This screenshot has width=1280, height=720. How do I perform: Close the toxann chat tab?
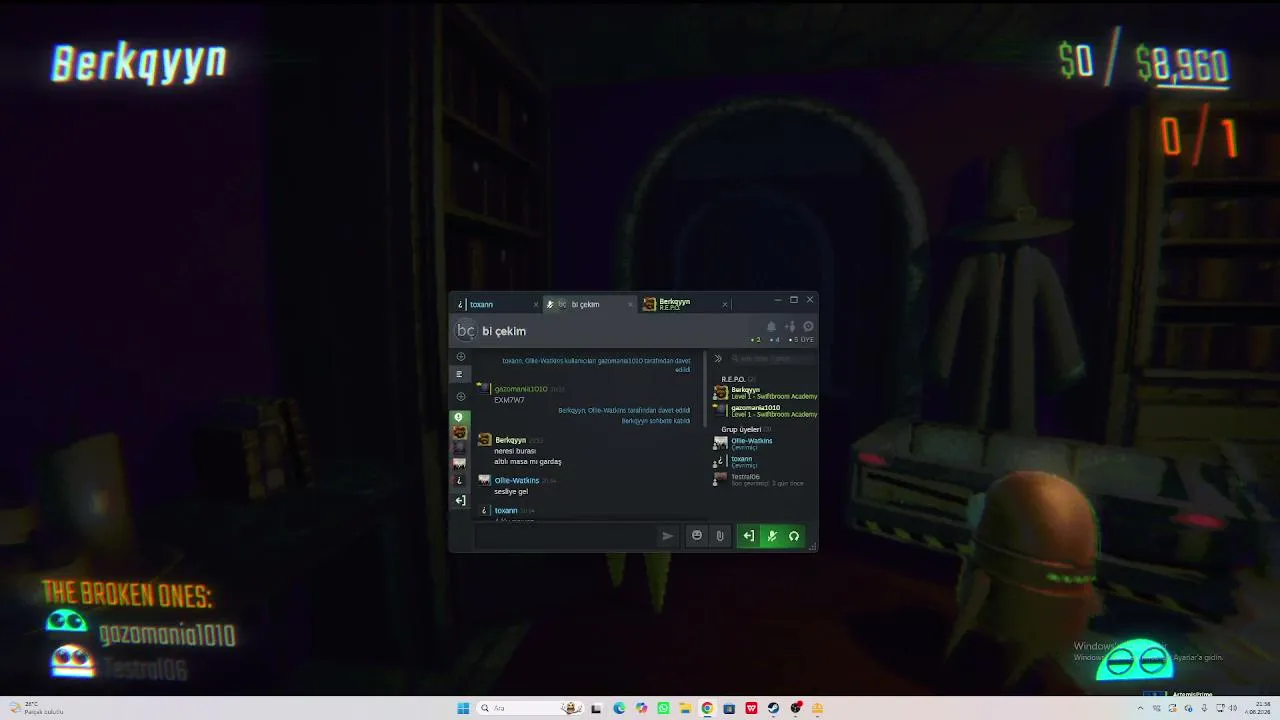pyautogui.click(x=536, y=305)
